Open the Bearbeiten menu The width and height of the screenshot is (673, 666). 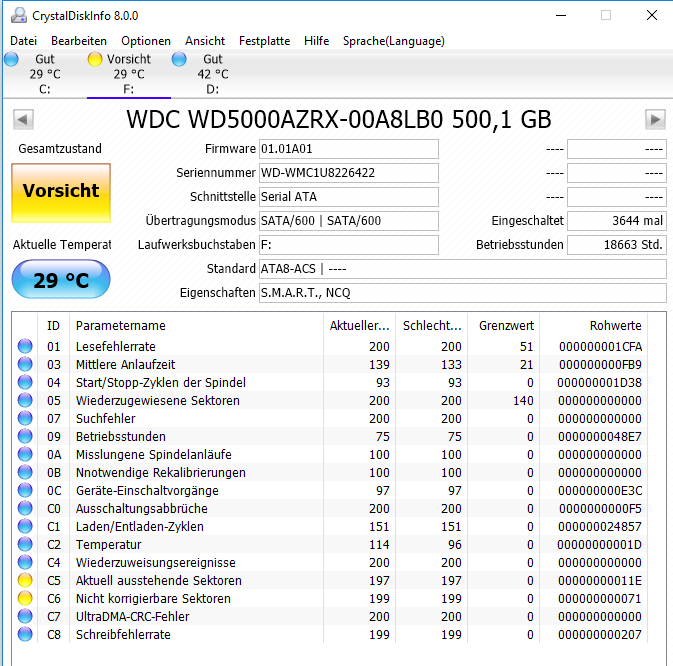[x=79, y=41]
